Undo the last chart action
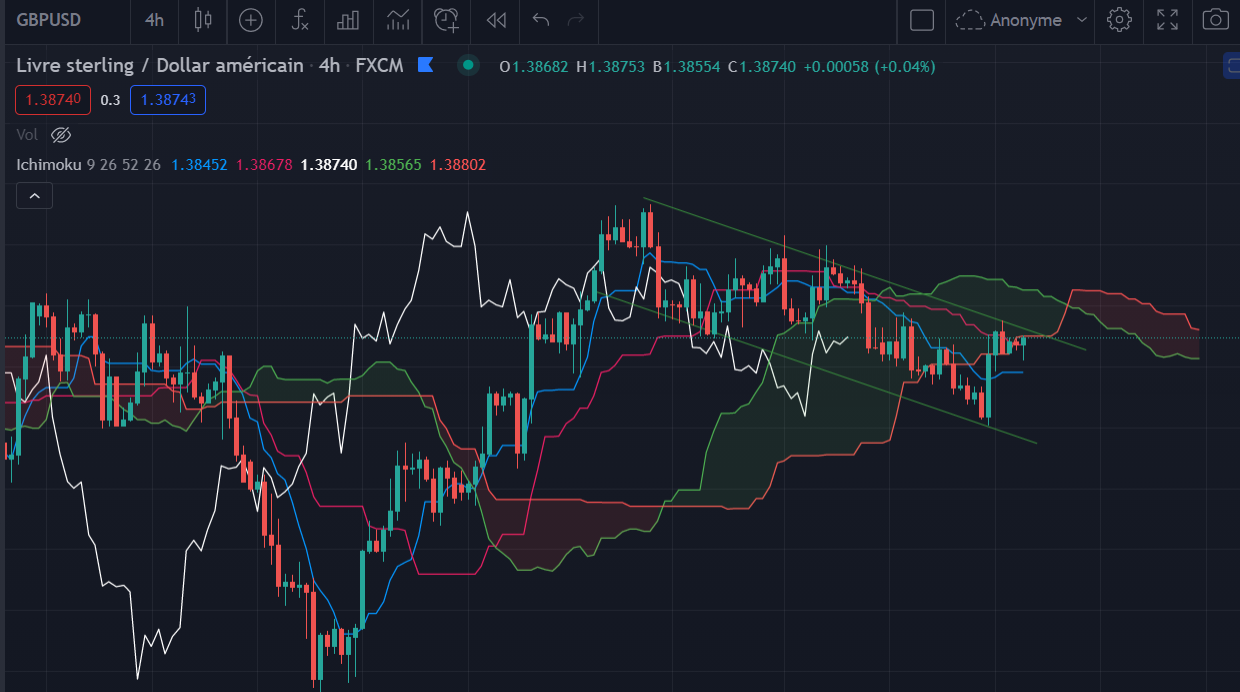The width and height of the screenshot is (1240, 692). coord(541,20)
